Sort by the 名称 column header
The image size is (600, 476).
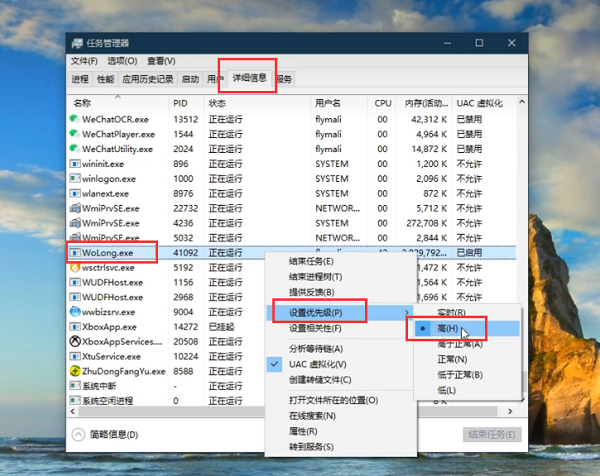(118, 103)
